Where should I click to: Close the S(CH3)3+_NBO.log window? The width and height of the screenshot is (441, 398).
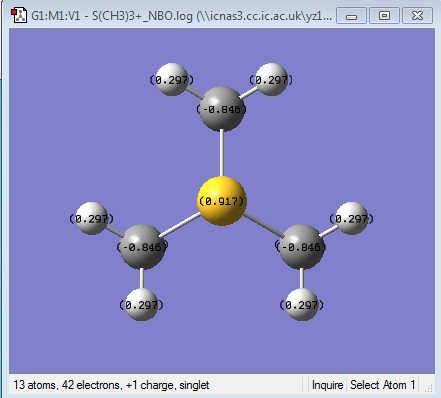417,16
